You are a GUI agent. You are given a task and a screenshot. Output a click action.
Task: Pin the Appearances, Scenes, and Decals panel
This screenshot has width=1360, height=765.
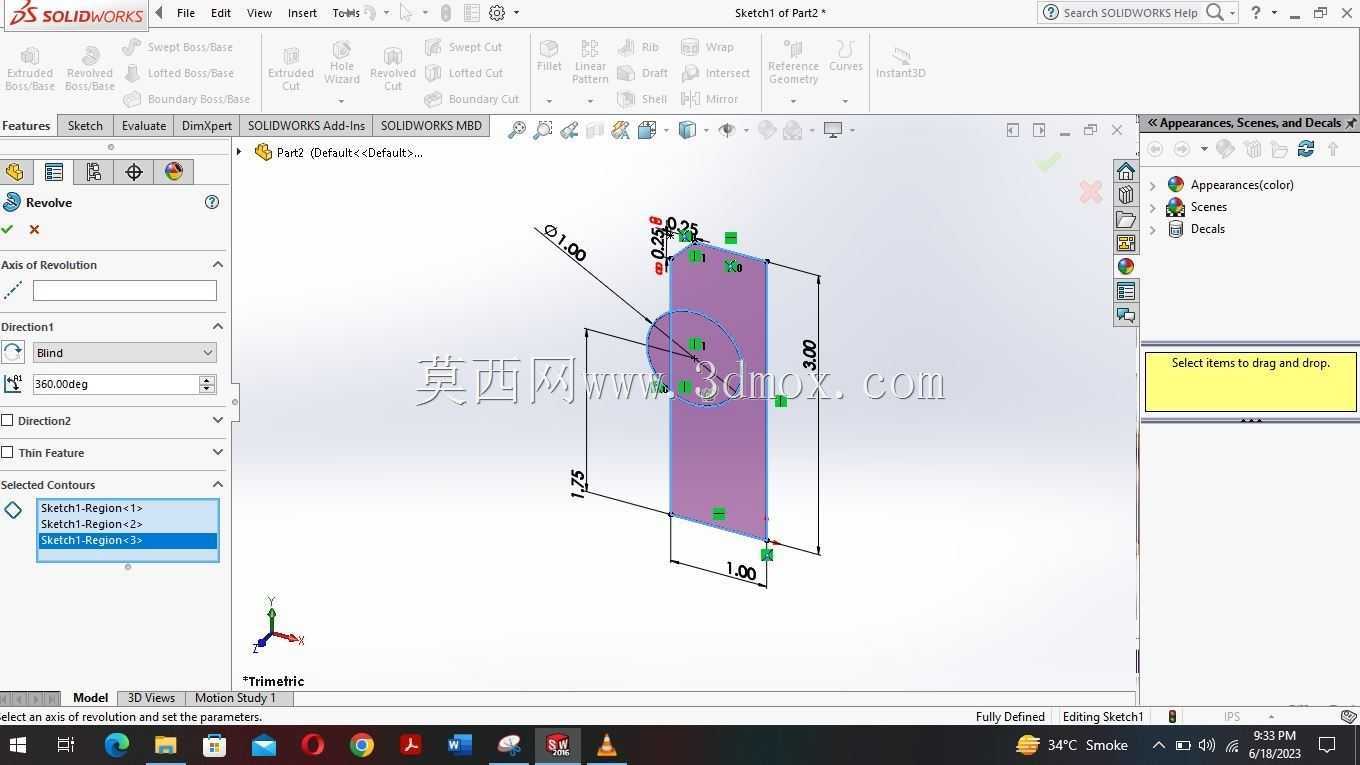pos(1351,123)
